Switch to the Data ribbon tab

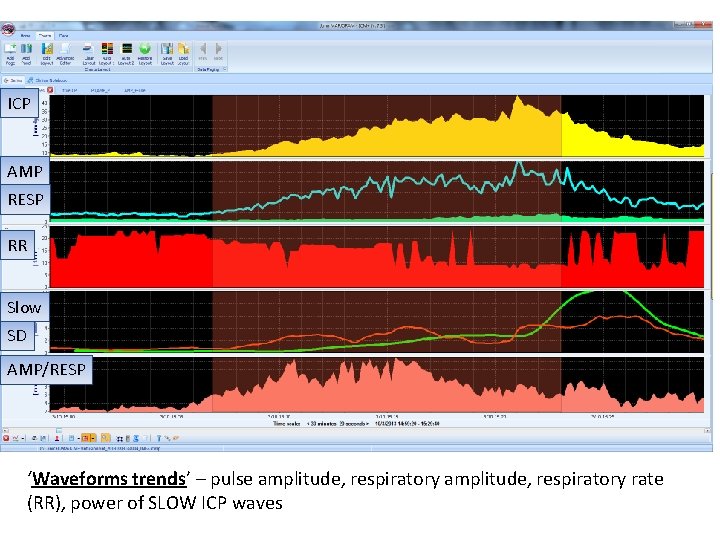pyautogui.click(x=63, y=35)
